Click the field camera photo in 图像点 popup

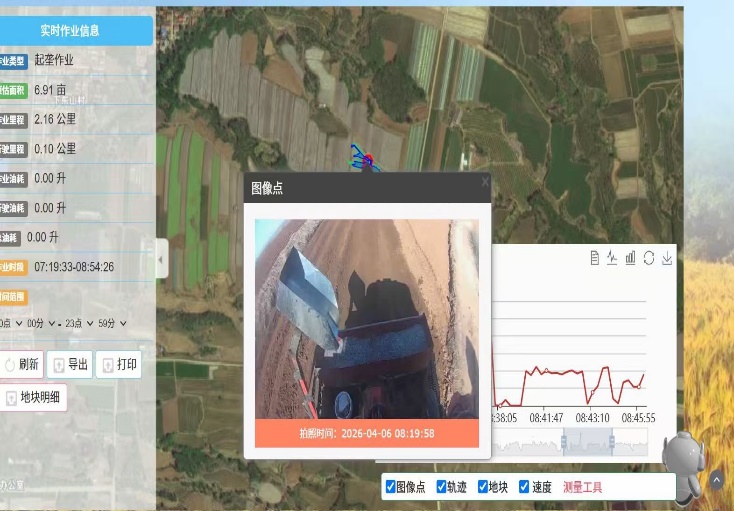coord(367,319)
